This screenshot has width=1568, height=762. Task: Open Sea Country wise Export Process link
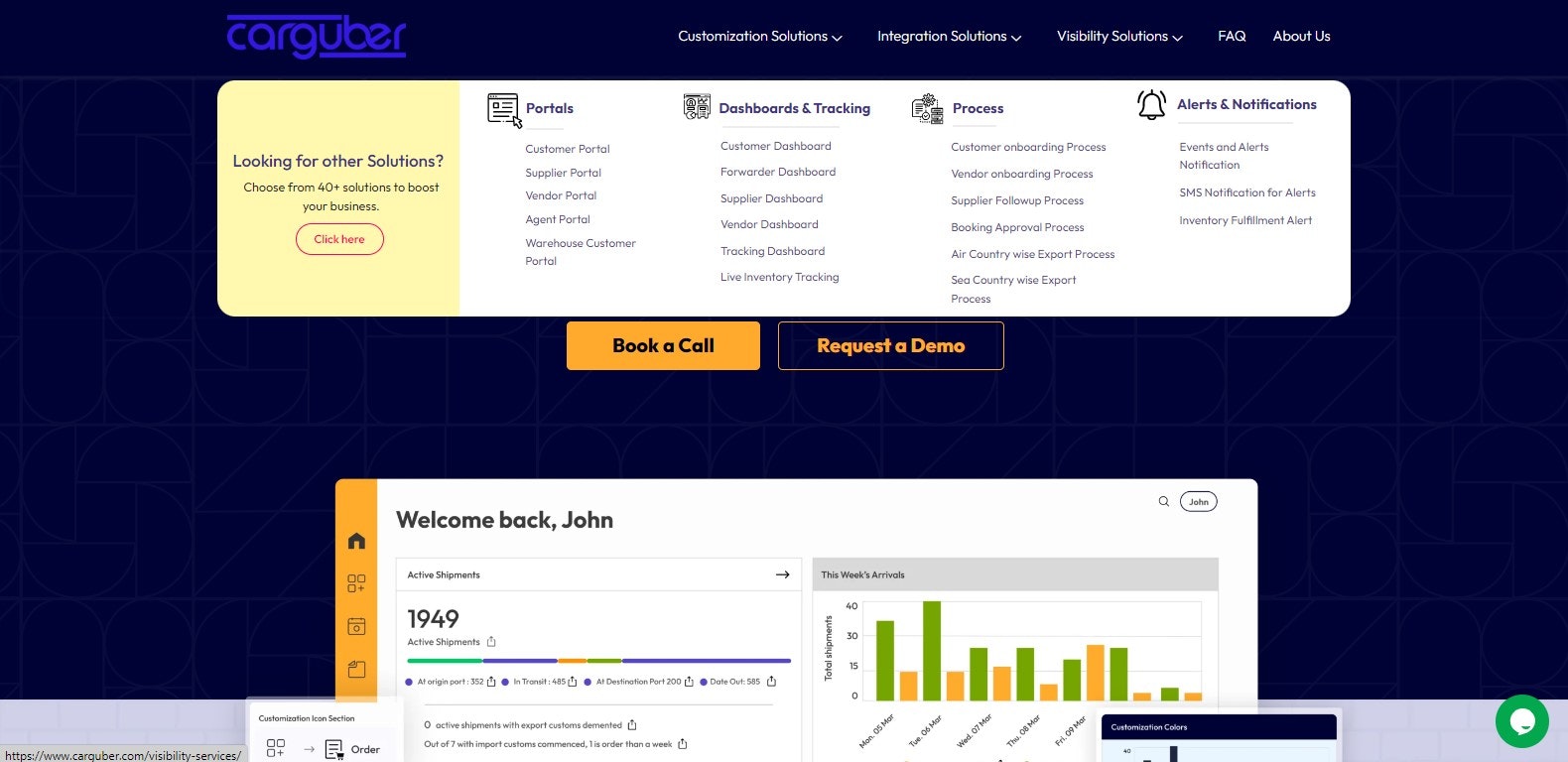click(1013, 289)
